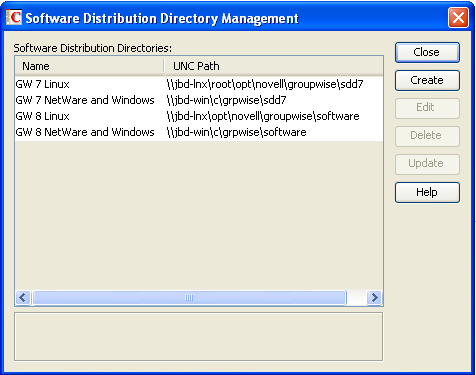Sort by the UNC Path column header
Image resolution: width=476 pixels, height=375 pixels.
tap(274, 66)
